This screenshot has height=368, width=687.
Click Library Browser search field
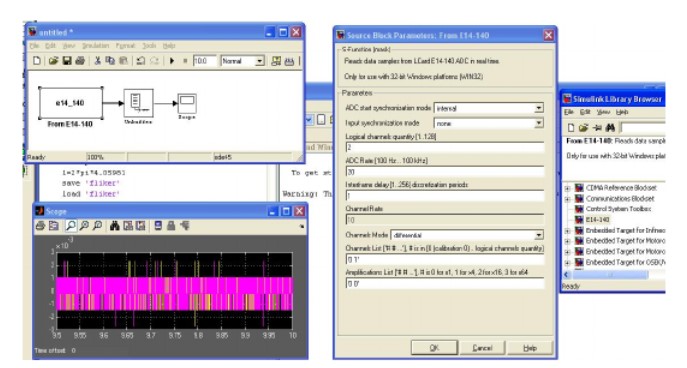(x=643, y=128)
